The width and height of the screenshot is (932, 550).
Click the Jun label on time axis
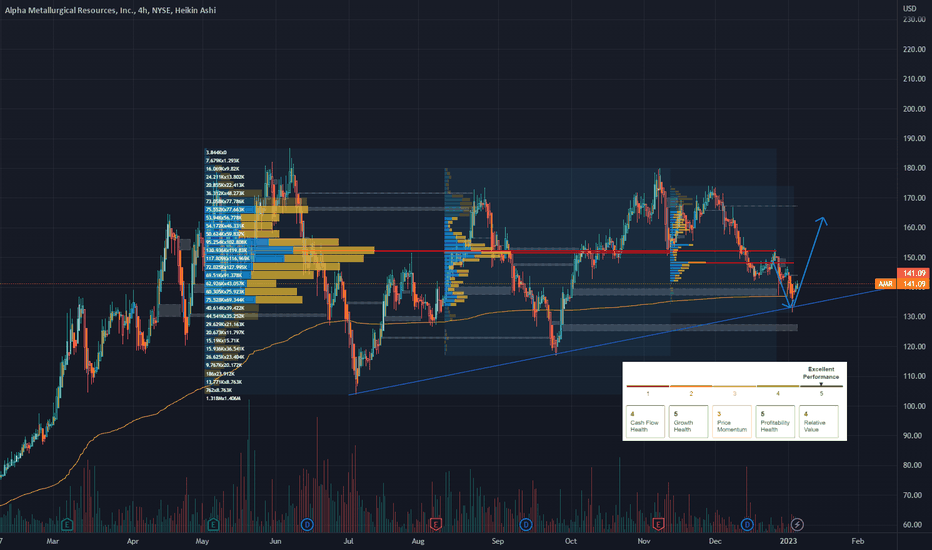coord(275,541)
